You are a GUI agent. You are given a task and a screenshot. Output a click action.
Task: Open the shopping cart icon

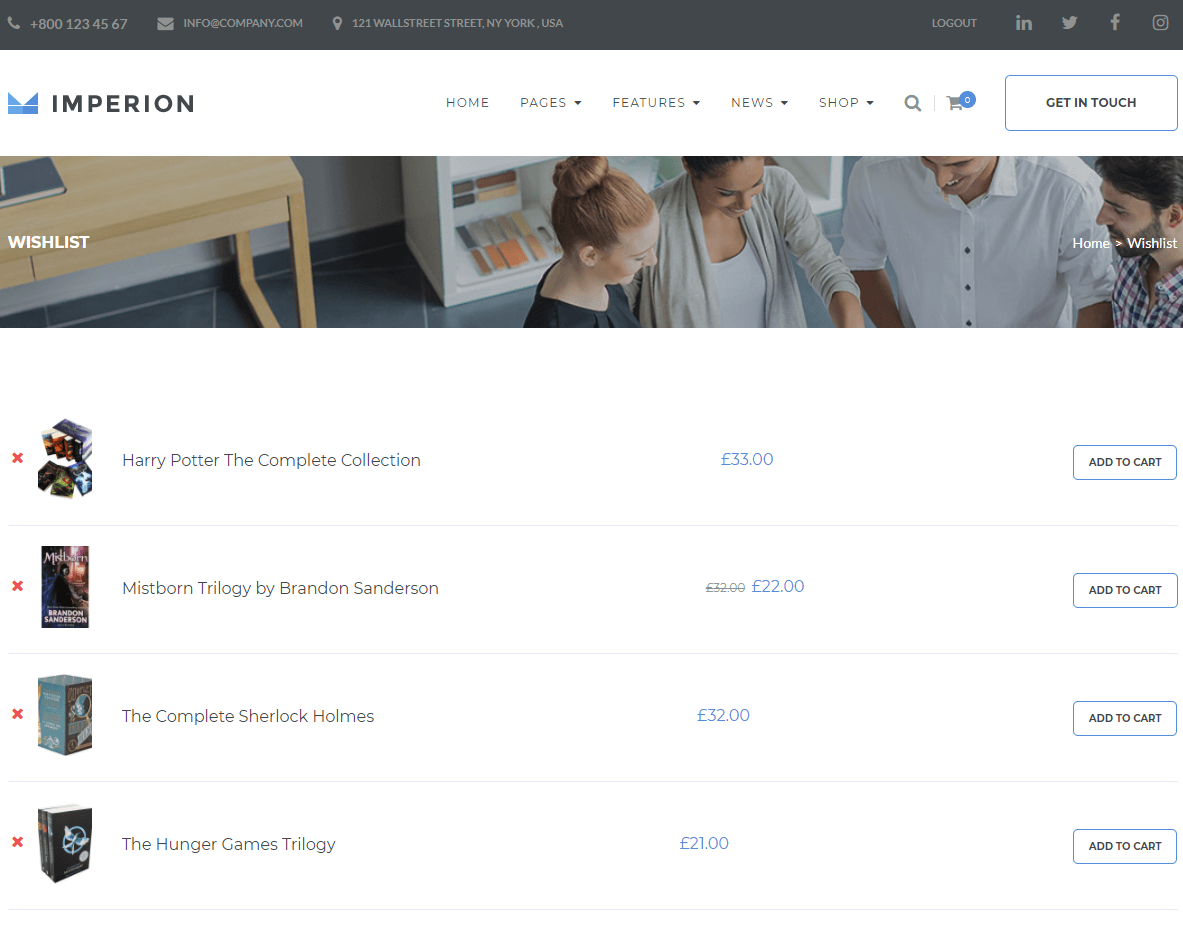click(956, 102)
